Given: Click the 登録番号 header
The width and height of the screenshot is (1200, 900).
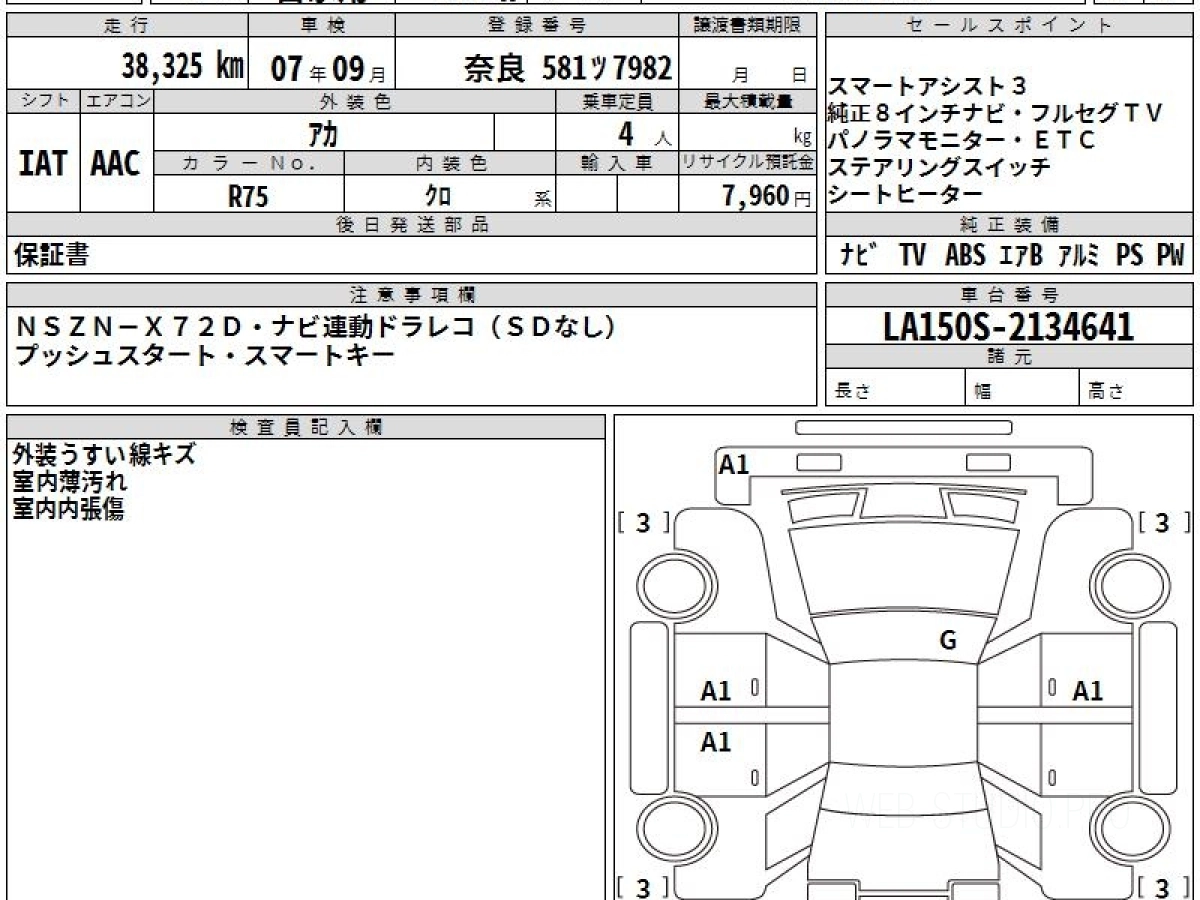Looking at the screenshot, I should 537,26.
